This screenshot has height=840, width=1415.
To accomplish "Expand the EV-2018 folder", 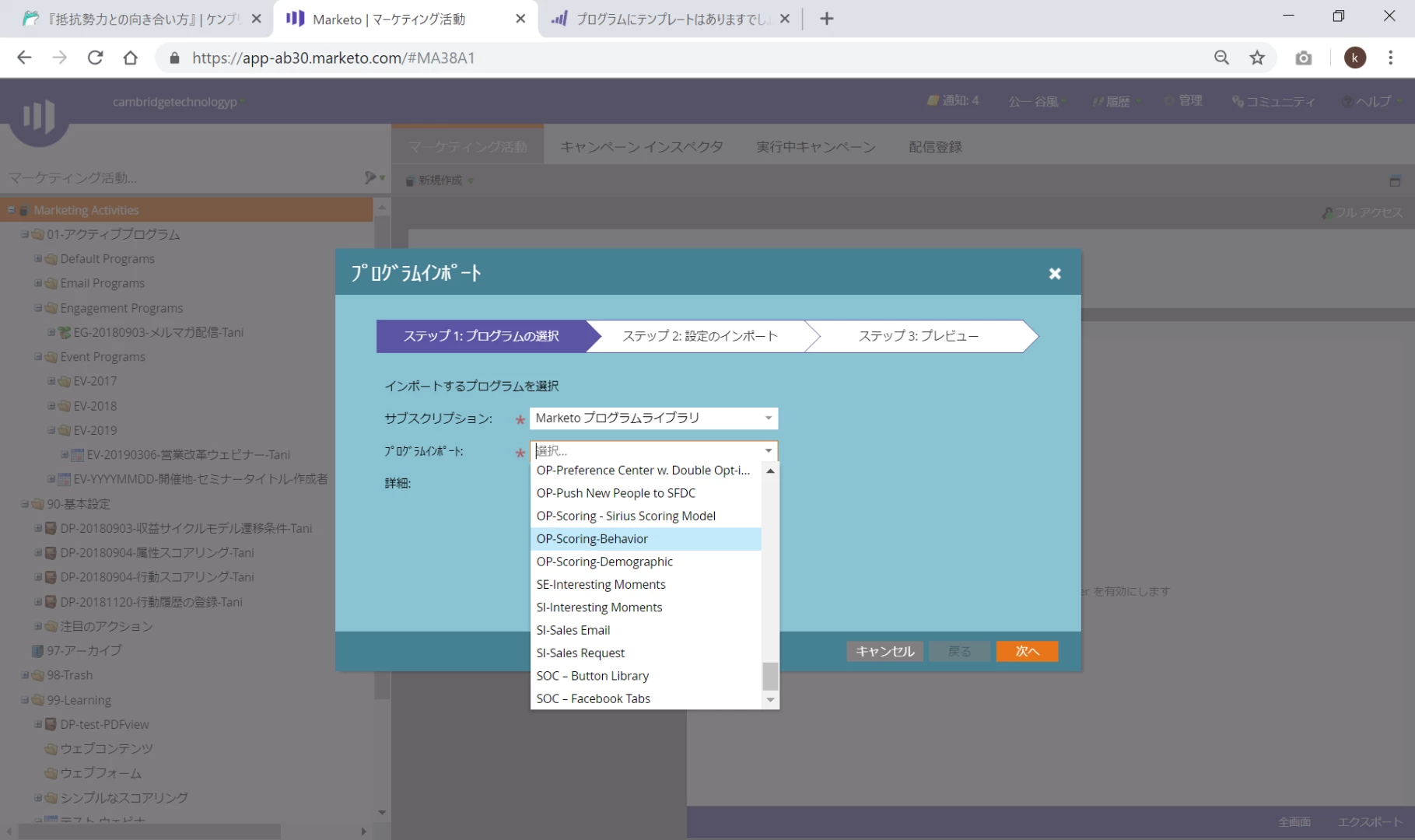I will [x=51, y=406].
